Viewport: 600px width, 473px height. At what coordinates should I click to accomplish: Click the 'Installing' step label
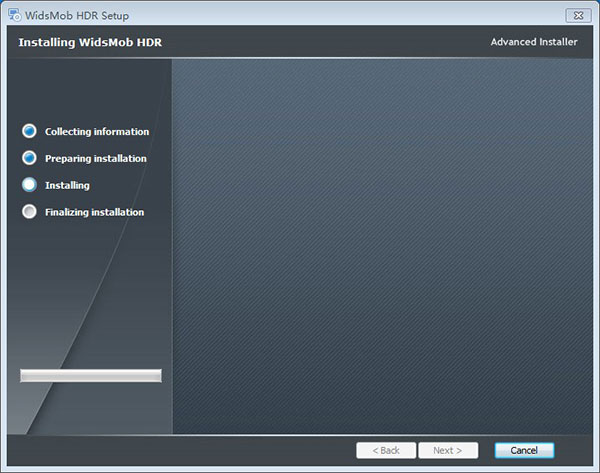67,185
